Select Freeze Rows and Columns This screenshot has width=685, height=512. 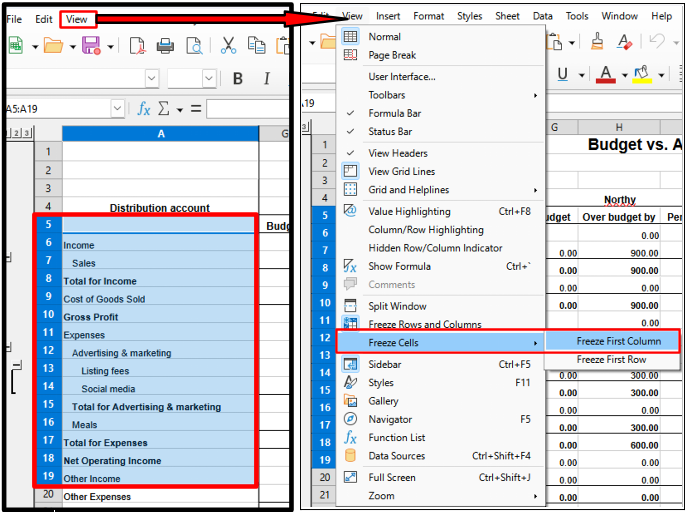tap(440, 324)
